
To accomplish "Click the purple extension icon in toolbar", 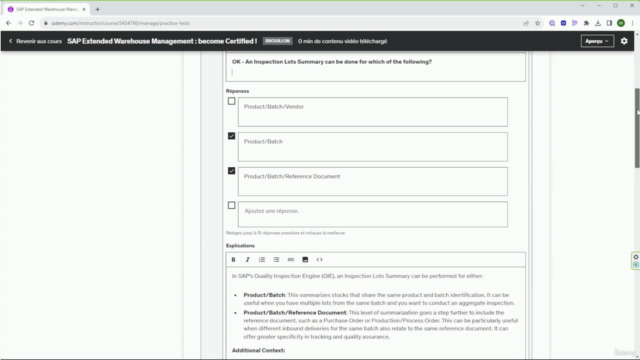I will pyautogui.click(x=552, y=23).
